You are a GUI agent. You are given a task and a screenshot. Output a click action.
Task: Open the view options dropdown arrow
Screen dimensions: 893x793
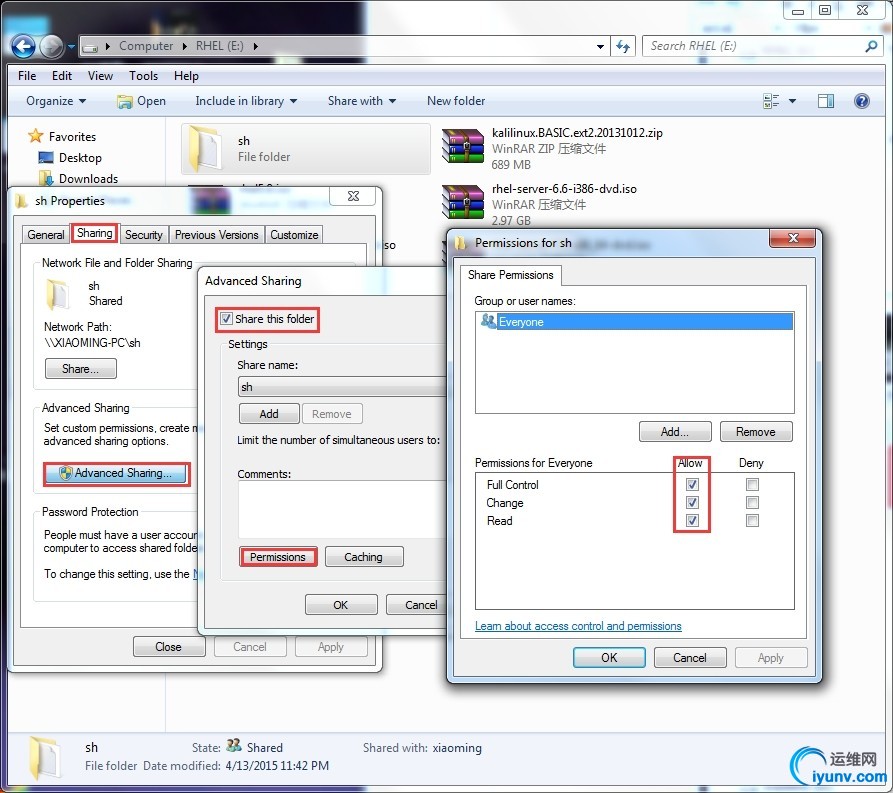pyautogui.click(x=792, y=101)
